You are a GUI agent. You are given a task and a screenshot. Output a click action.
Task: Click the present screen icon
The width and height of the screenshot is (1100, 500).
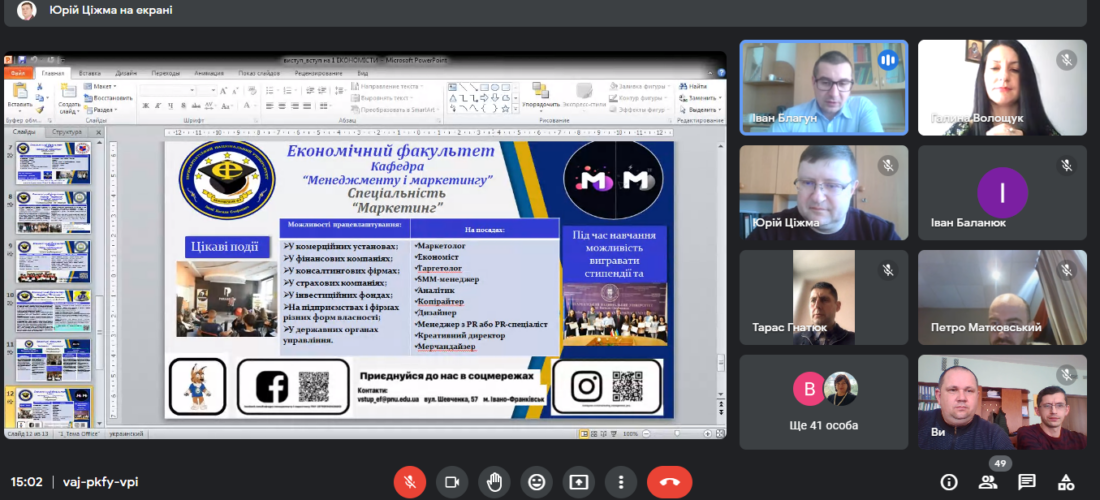pyautogui.click(x=580, y=482)
